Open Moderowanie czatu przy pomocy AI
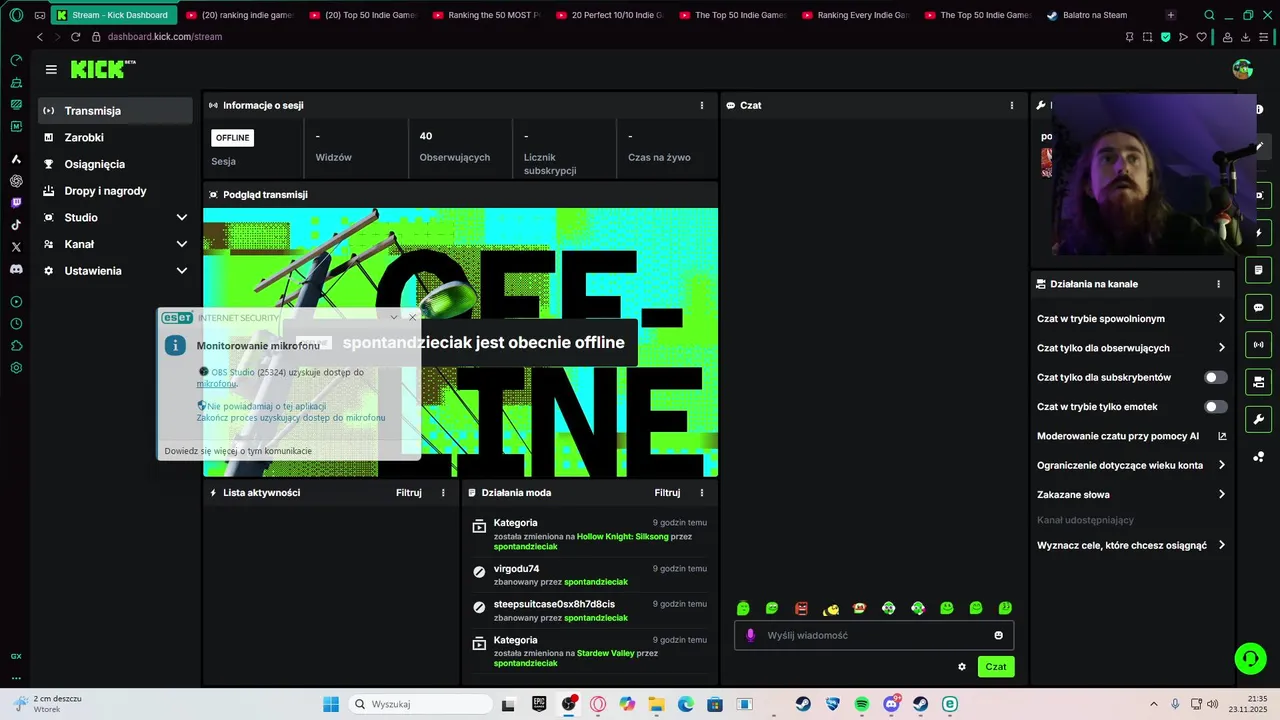The height and width of the screenshot is (720, 1280). 1131,436
